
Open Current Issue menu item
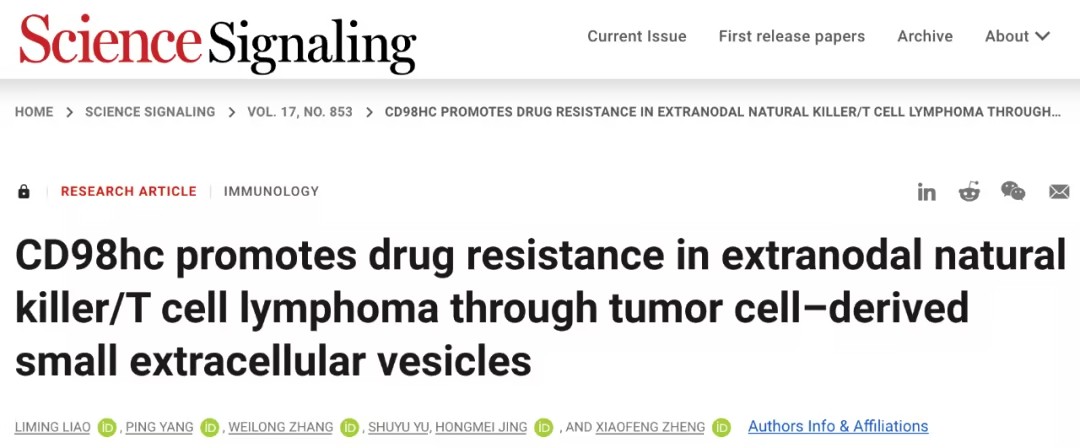click(636, 36)
